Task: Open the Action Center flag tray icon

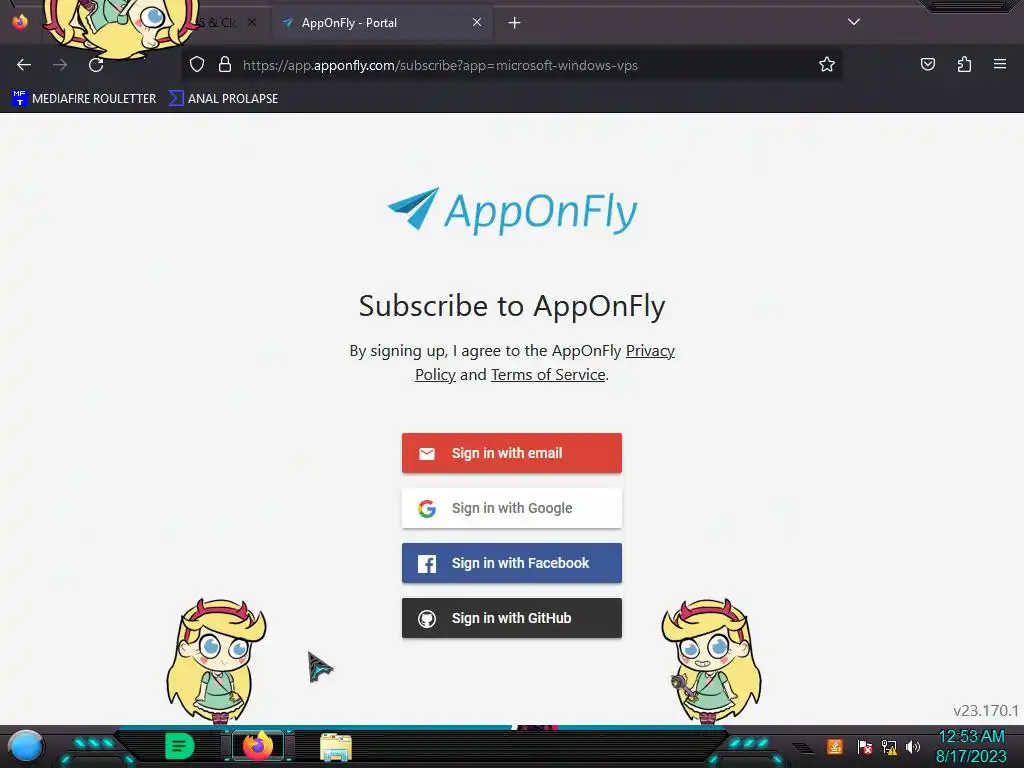Action: click(x=865, y=746)
